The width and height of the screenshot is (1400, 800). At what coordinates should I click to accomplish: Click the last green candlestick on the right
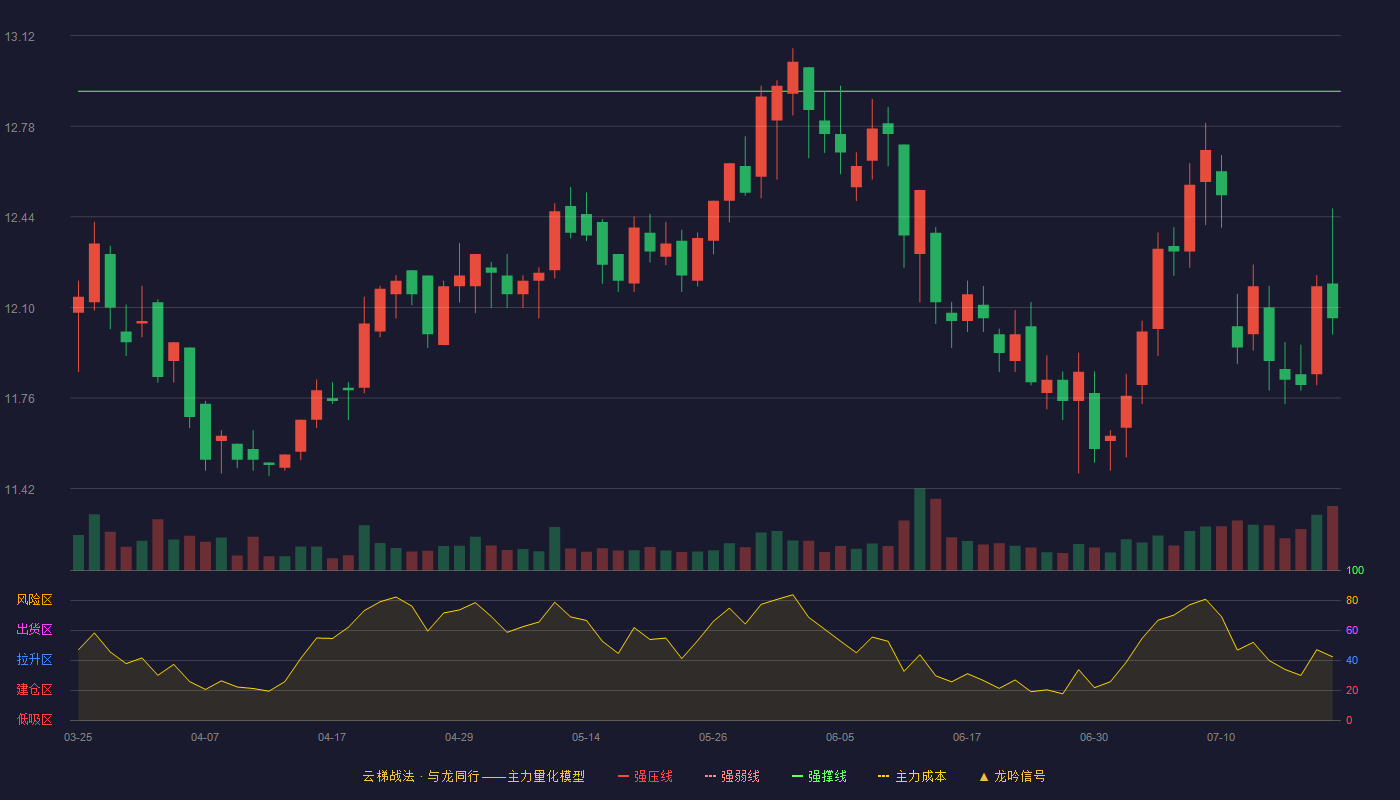coord(1332,300)
